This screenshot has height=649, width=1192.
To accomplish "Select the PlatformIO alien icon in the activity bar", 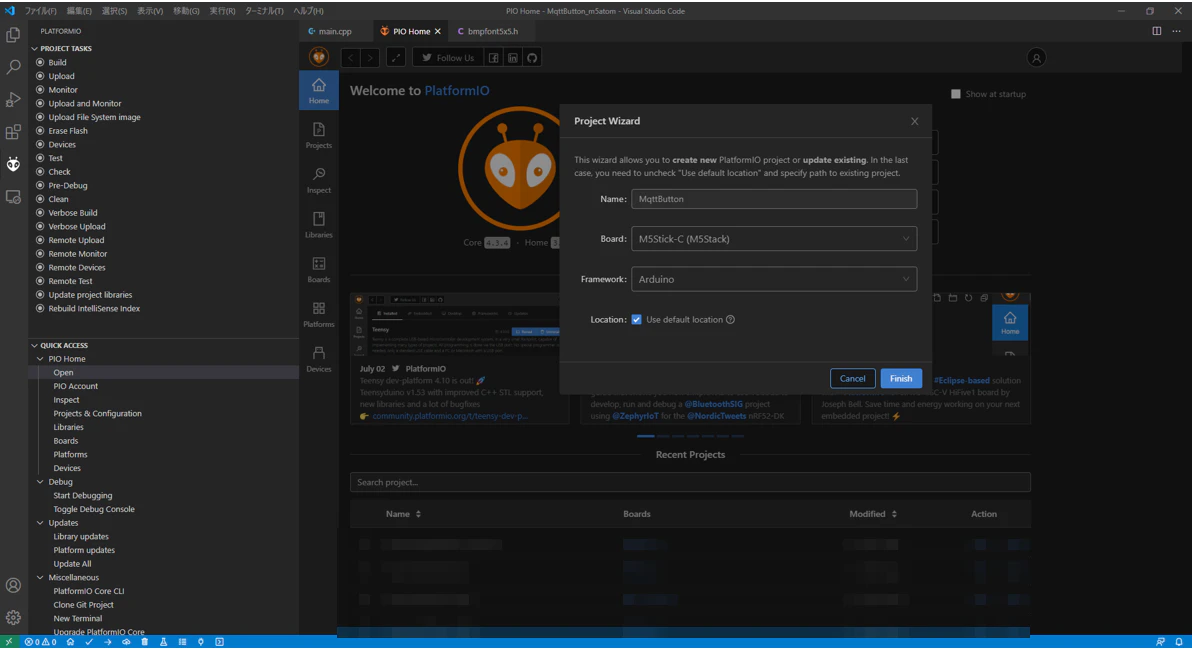I will pyautogui.click(x=13, y=164).
